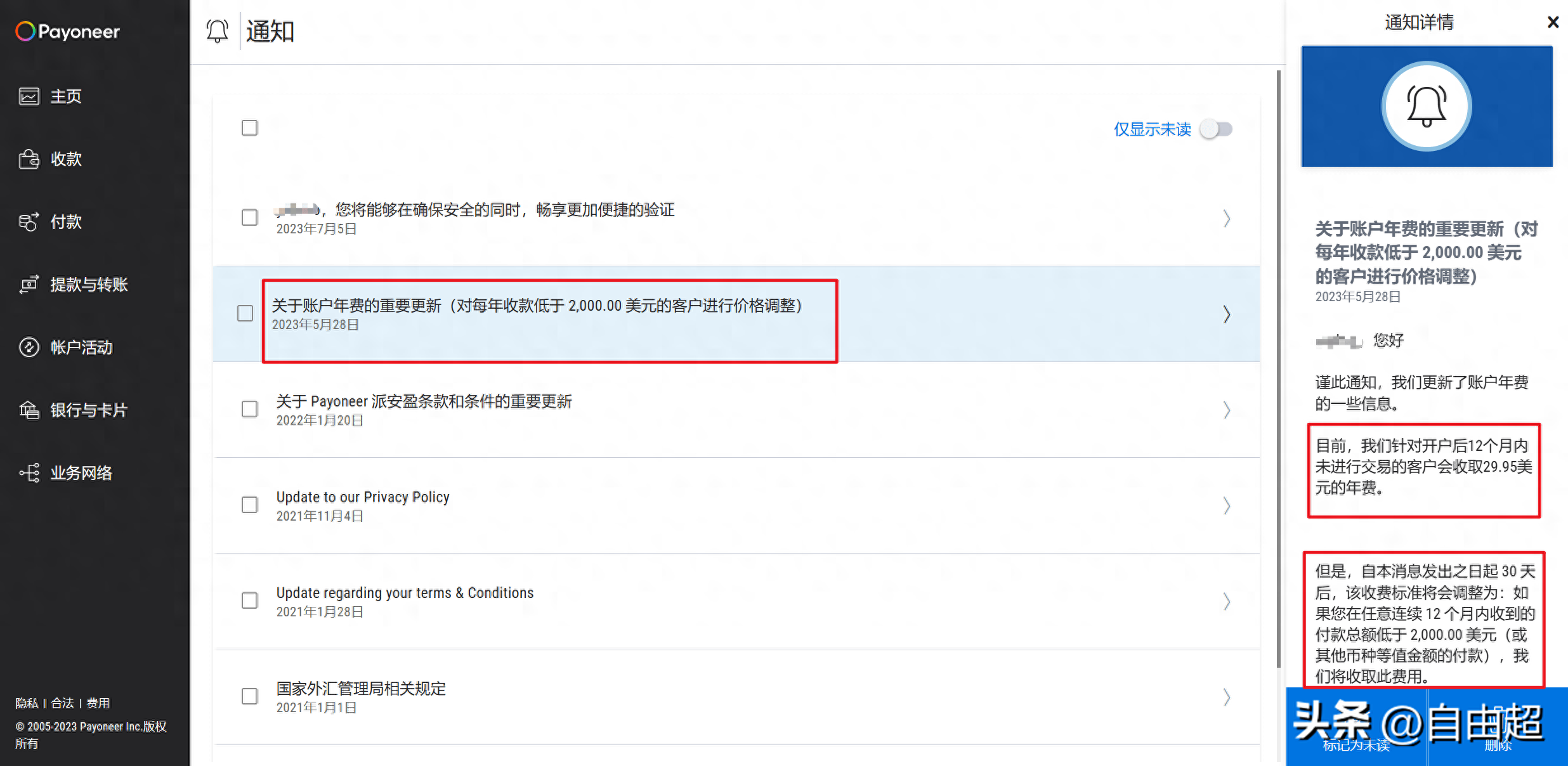Click the 银行与卡片 icon
Screen dimensions: 1568x766
tap(29, 410)
